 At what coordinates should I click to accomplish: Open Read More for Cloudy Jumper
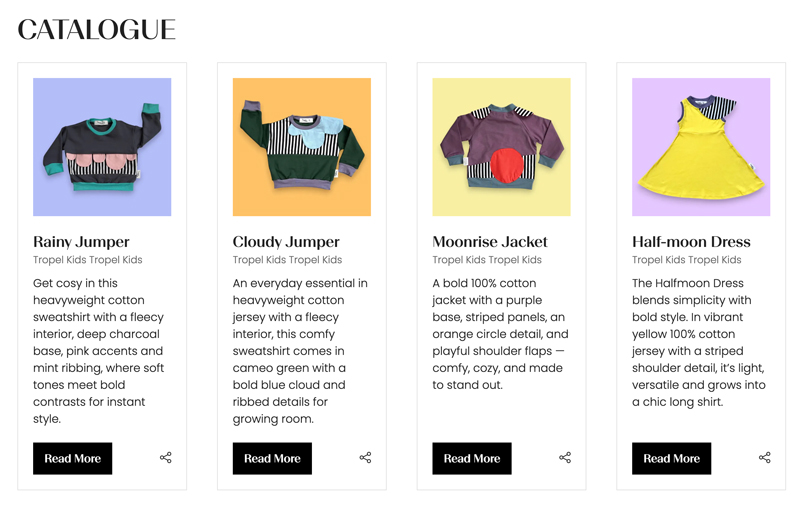pos(272,459)
